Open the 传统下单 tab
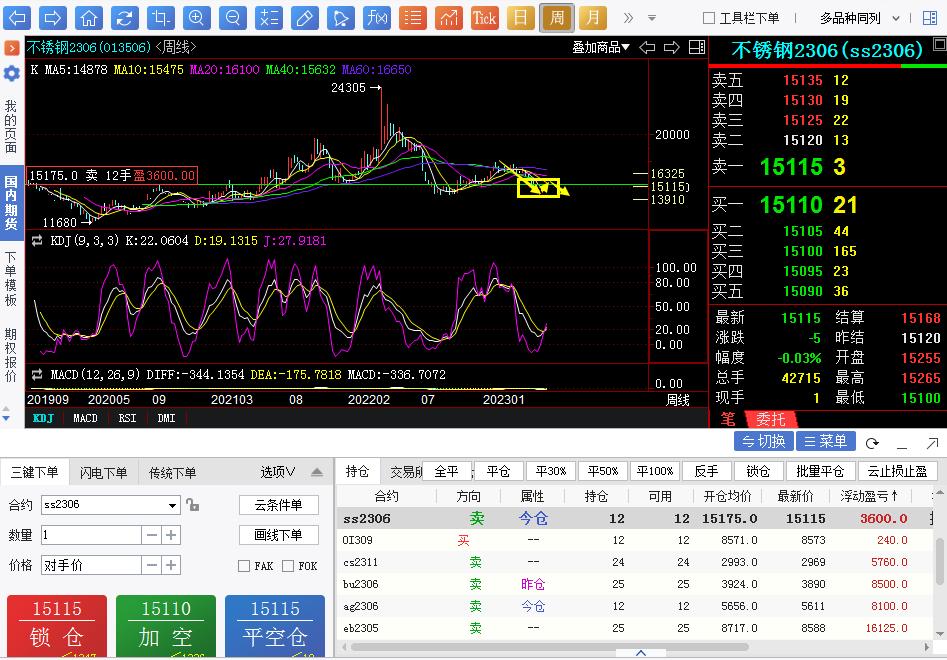The height and width of the screenshot is (660, 947). coord(173,473)
